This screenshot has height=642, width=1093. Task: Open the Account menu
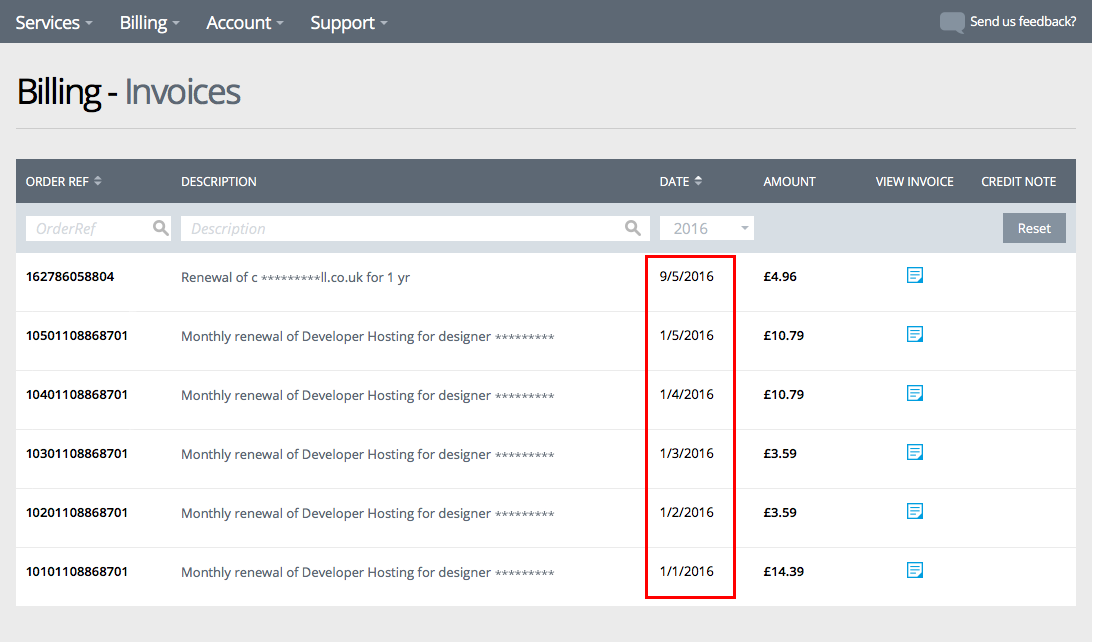[245, 22]
